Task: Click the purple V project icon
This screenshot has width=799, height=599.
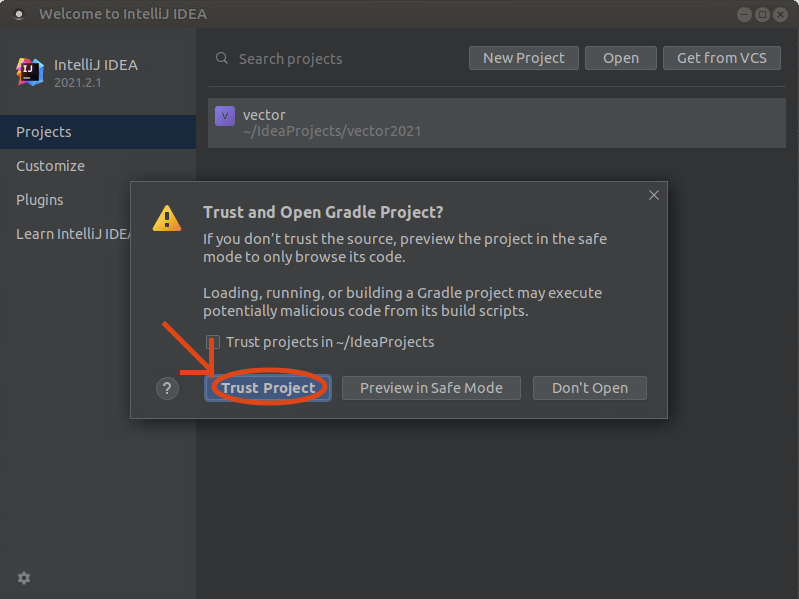Action: (225, 116)
